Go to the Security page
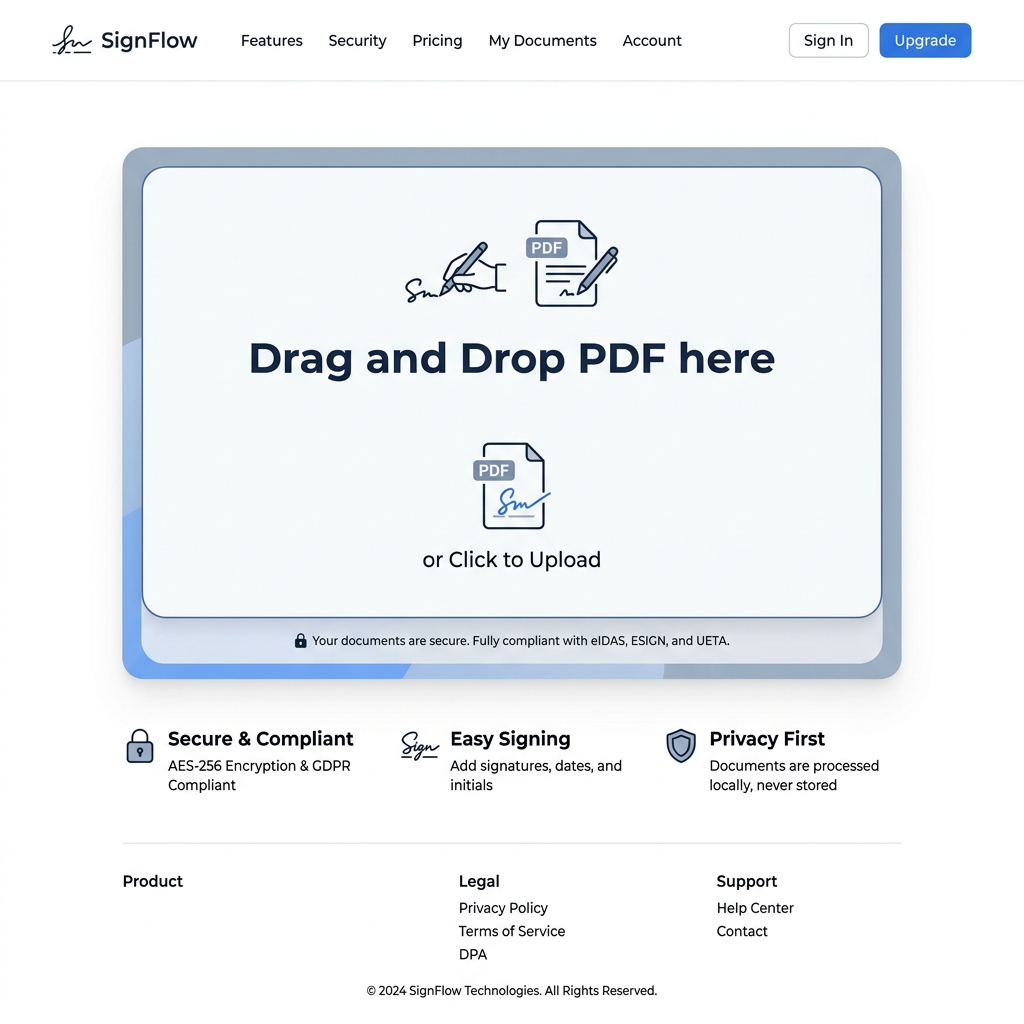The image size is (1024, 1024). [x=357, y=40]
